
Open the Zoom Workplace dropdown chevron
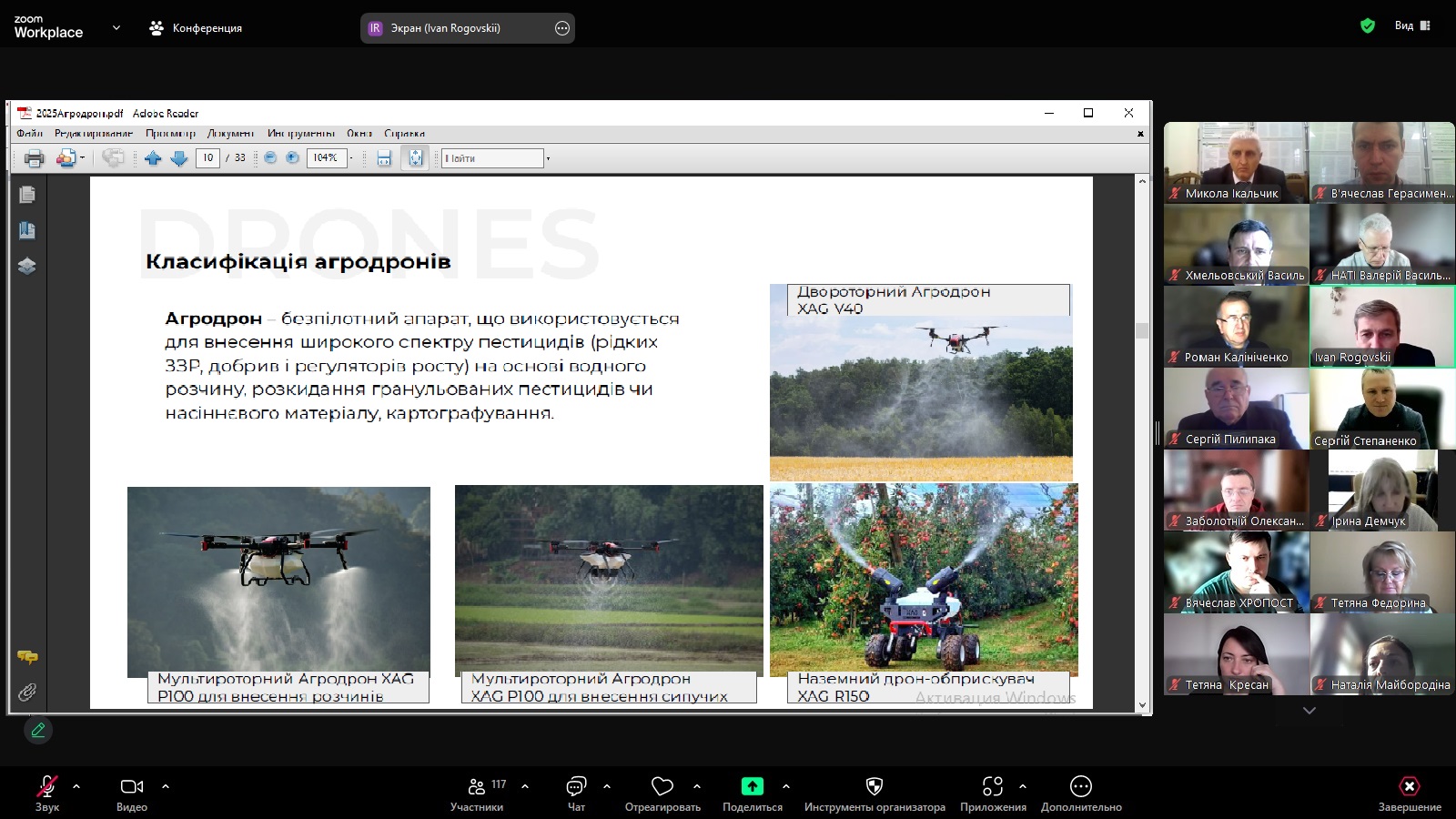coord(116,28)
